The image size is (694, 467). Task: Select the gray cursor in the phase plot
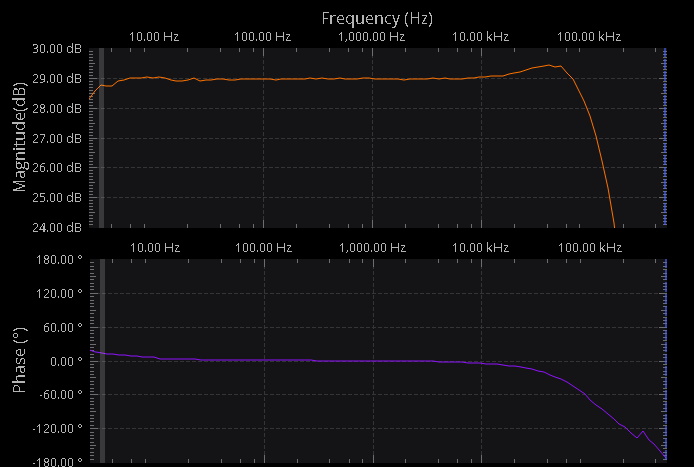pyautogui.click(x=101, y=359)
